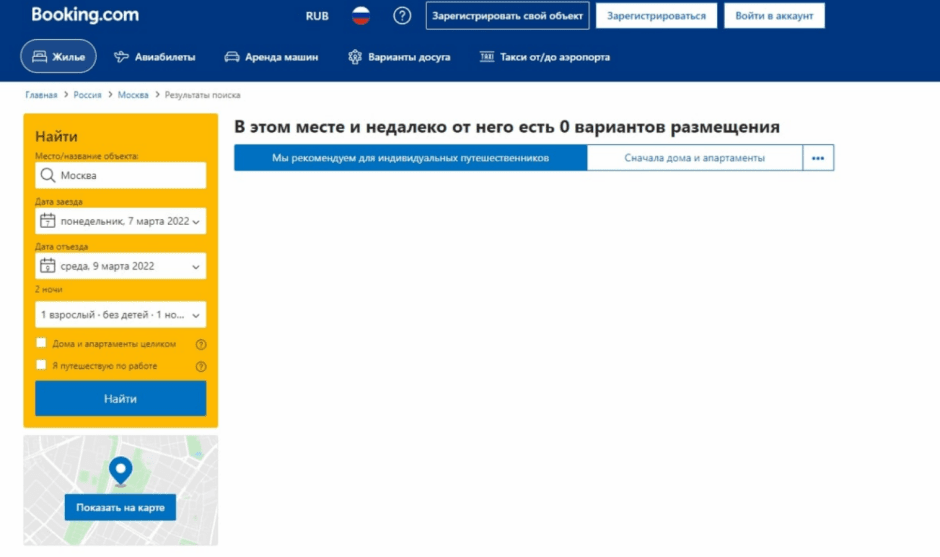Open the help question mark icon
The image size is (940, 557).
[x=402, y=16]
